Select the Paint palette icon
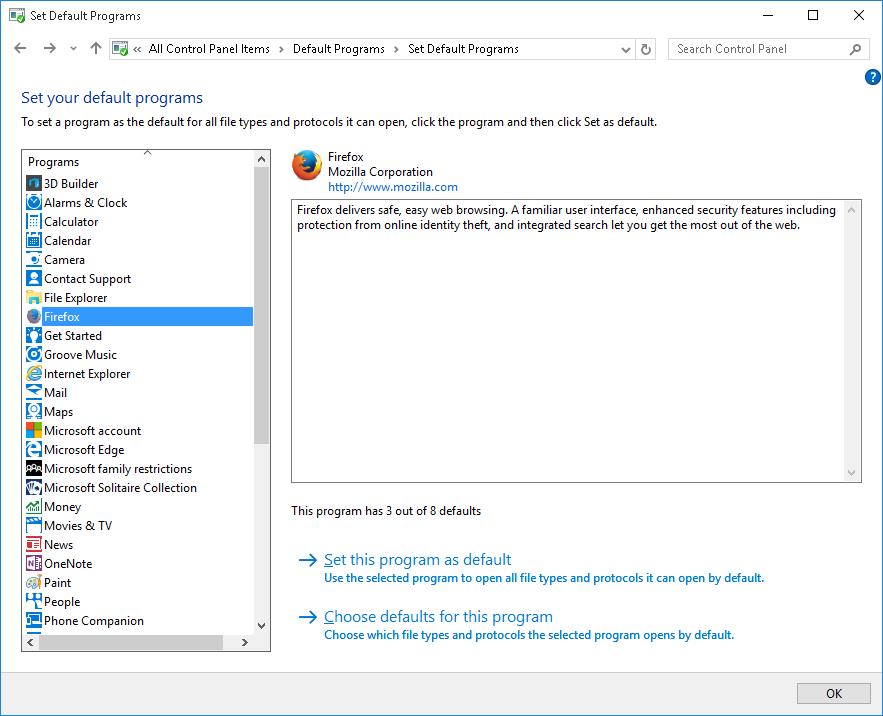This screenshot has height=716, width=883. [34, 582]
